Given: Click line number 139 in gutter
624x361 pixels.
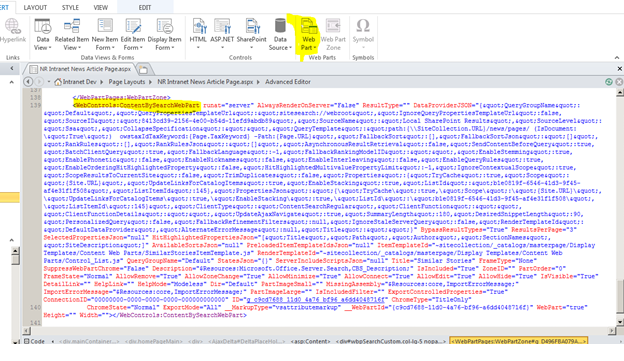Looking at the screenshot, I should pyautogui.click(x=35, y=105).
